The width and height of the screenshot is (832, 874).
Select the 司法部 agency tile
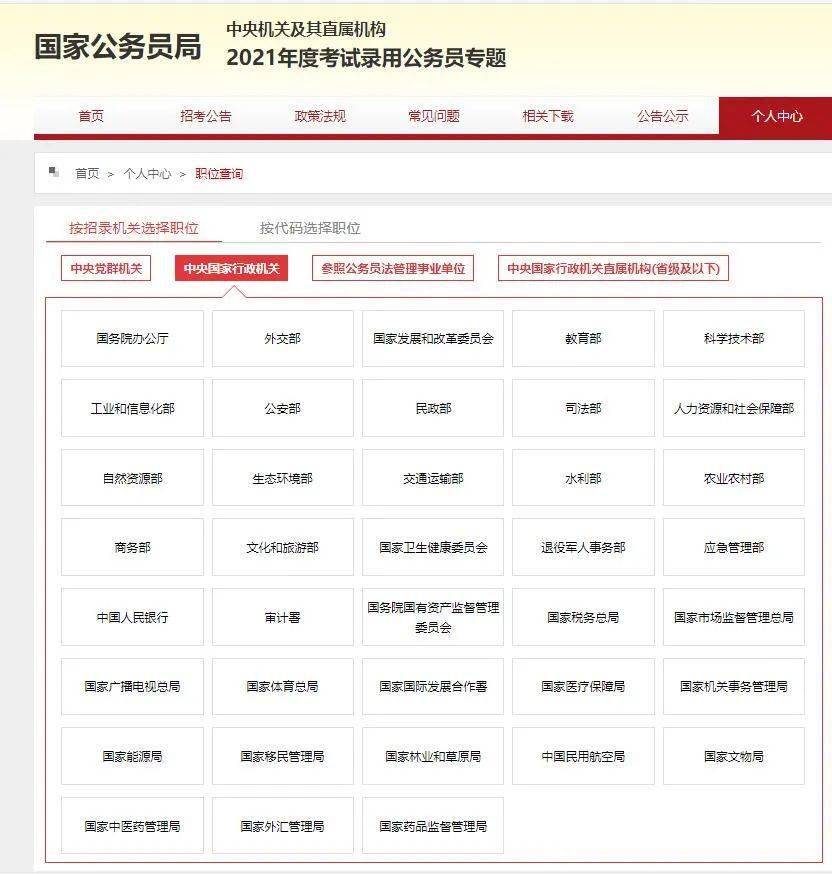583,408
